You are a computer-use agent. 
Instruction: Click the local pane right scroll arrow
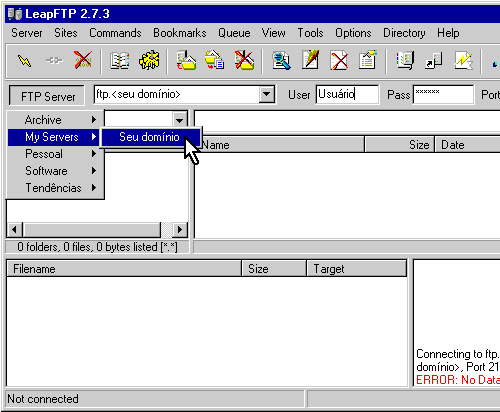coord(180,230)
